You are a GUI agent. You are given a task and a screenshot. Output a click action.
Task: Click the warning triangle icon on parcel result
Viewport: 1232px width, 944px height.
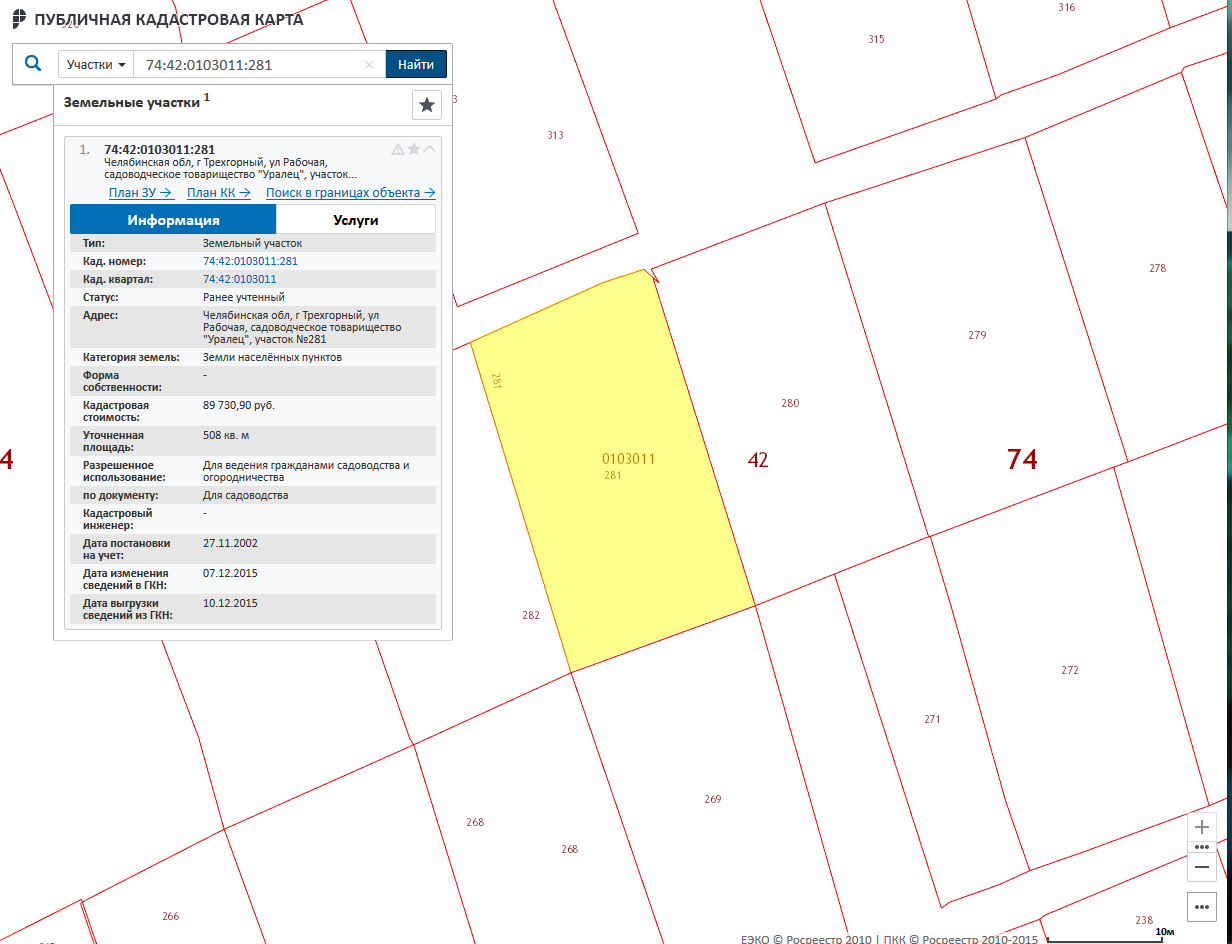pos(398,149)
